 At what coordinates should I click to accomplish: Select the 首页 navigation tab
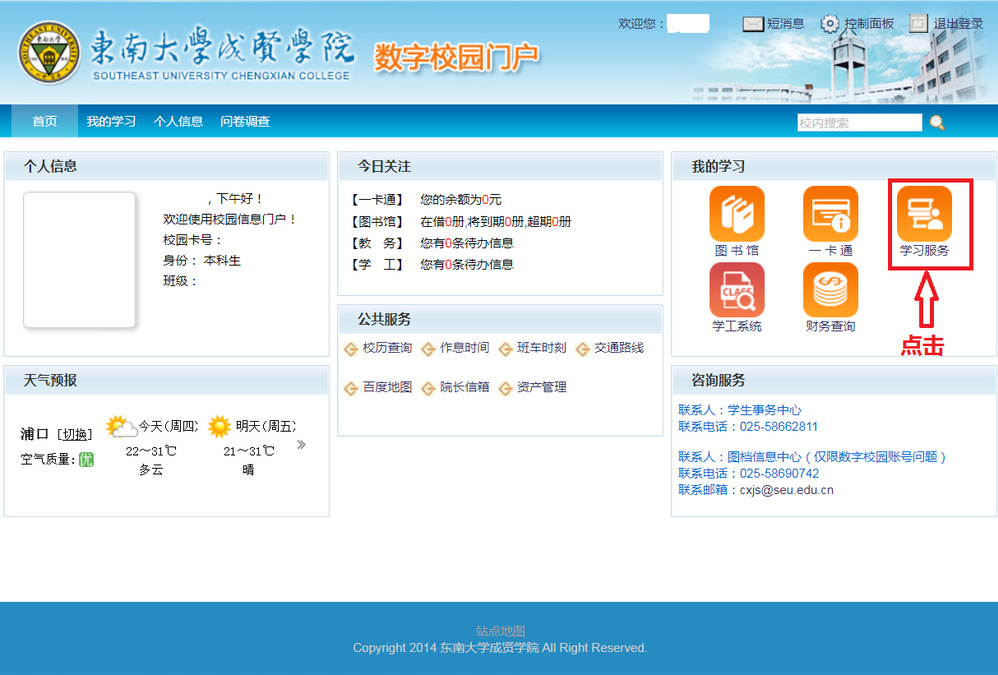[x=44, y=122]
